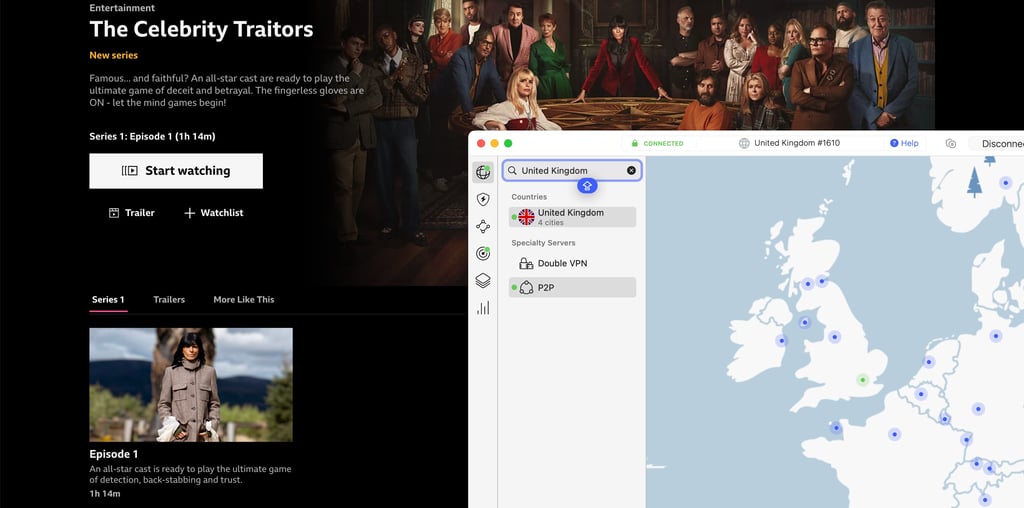Click the VPN window green zoom button
The width and height of the screenshot is (1024, 508).
[x=508, y=143]
